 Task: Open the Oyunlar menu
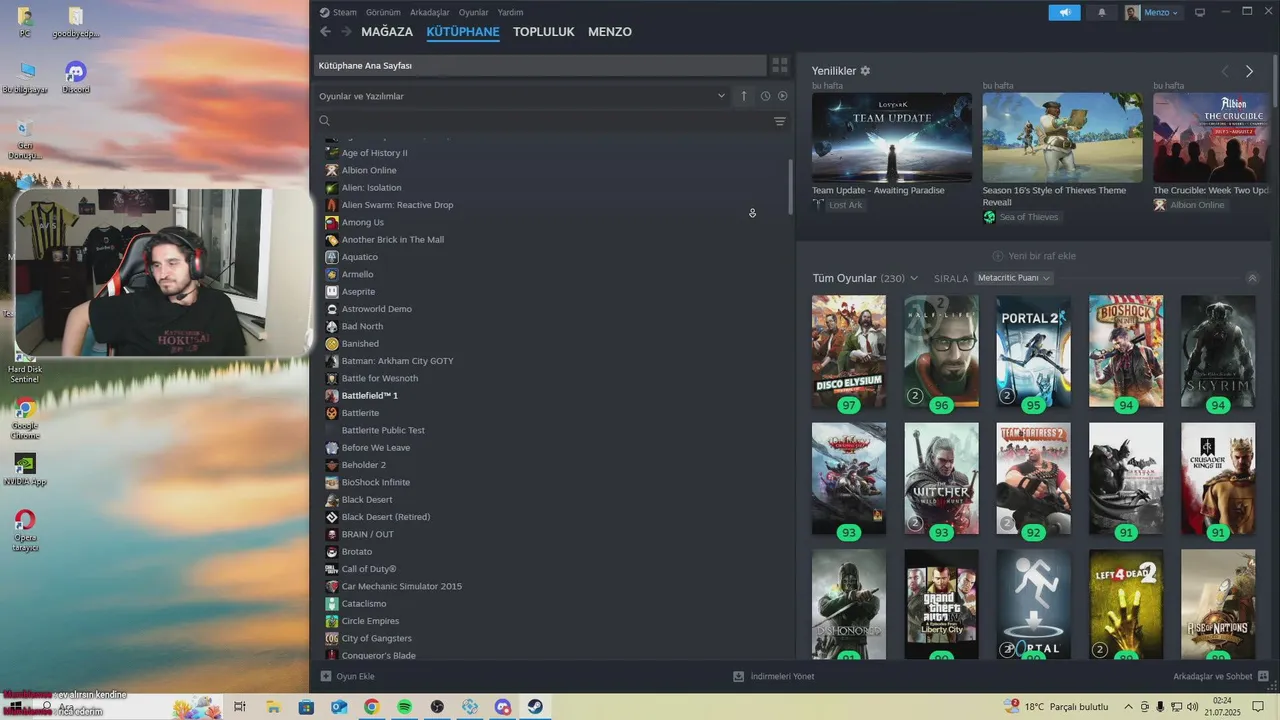click(474, 12)
